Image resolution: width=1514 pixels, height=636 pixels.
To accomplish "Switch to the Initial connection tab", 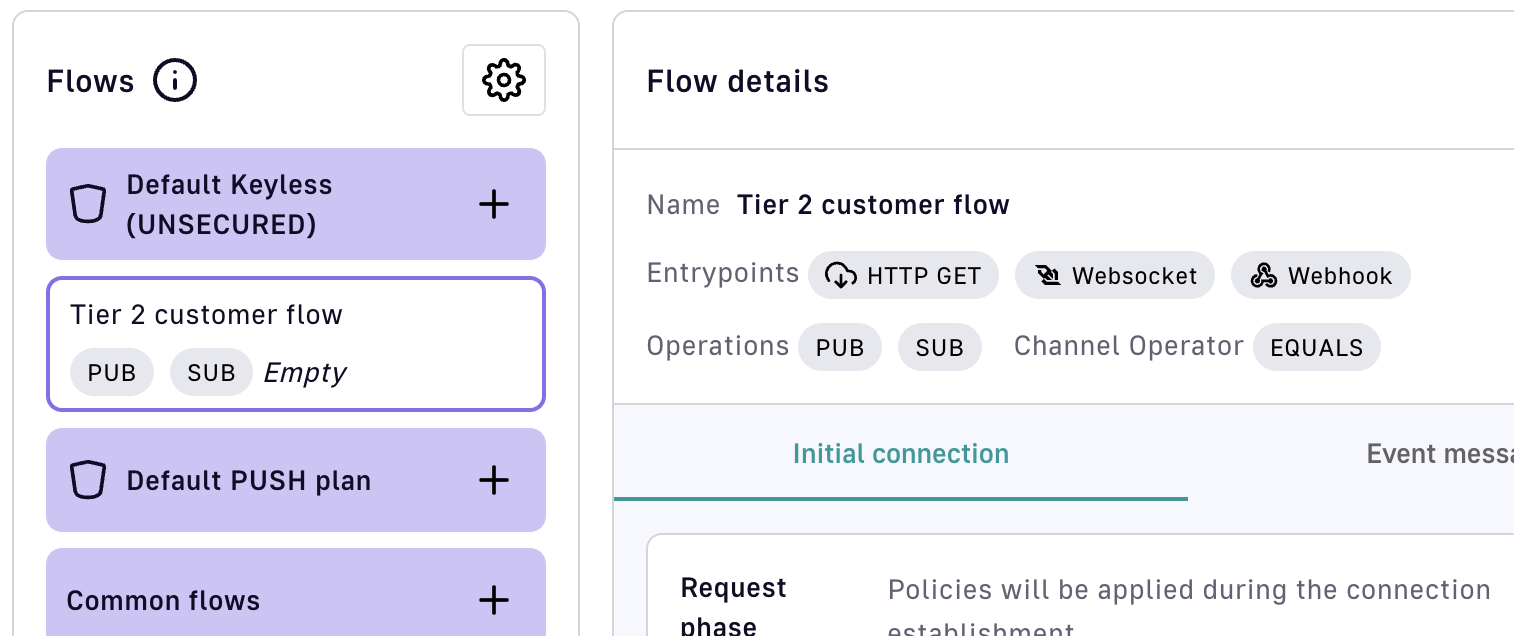I will pos(900,454).
